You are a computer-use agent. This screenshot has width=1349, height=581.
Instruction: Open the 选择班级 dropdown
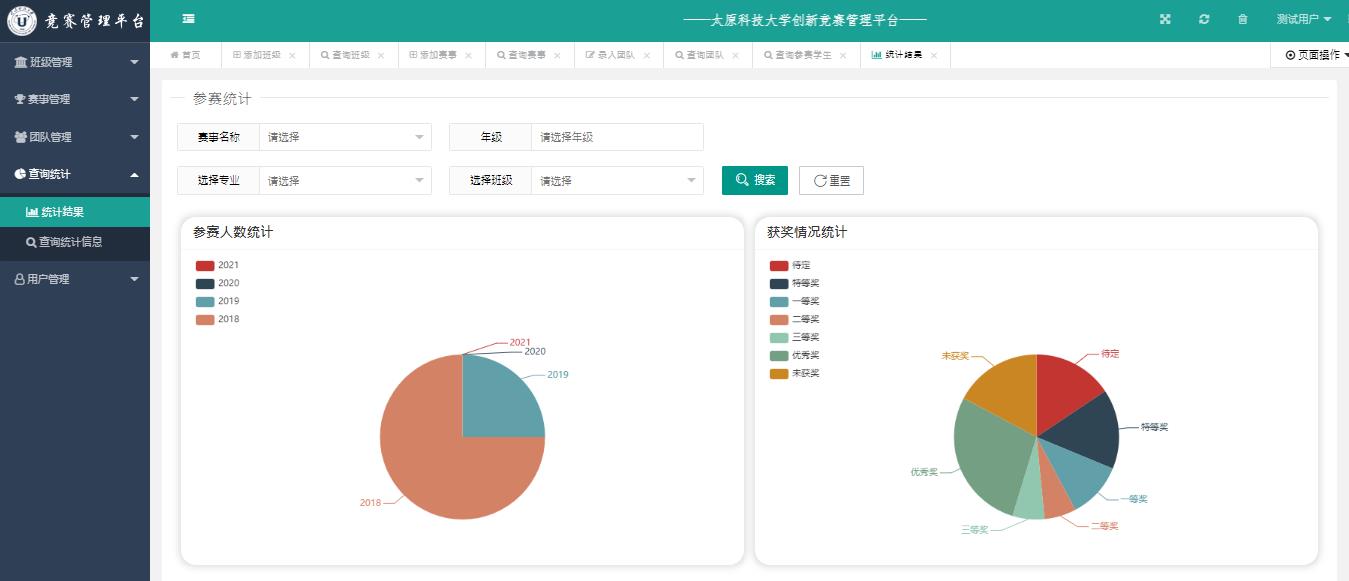click(x=617, y=181)
